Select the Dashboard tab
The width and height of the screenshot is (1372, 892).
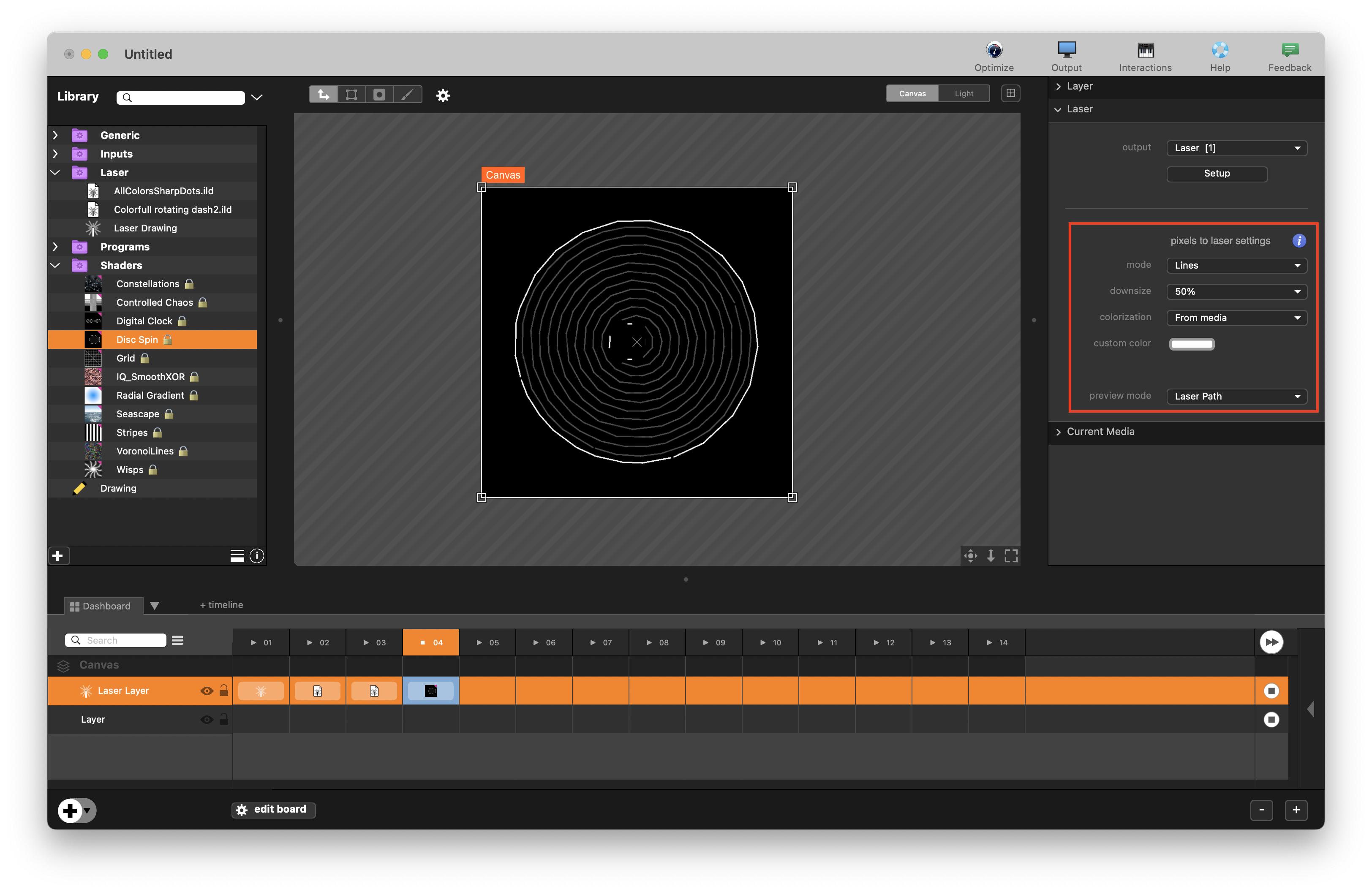point(101,606)
